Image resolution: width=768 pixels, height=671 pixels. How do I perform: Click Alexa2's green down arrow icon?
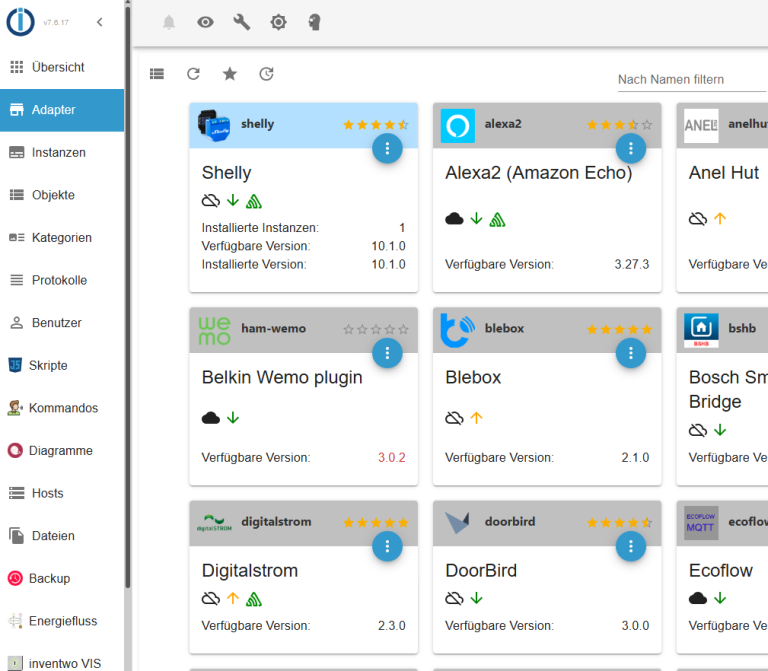click(477, 218)
